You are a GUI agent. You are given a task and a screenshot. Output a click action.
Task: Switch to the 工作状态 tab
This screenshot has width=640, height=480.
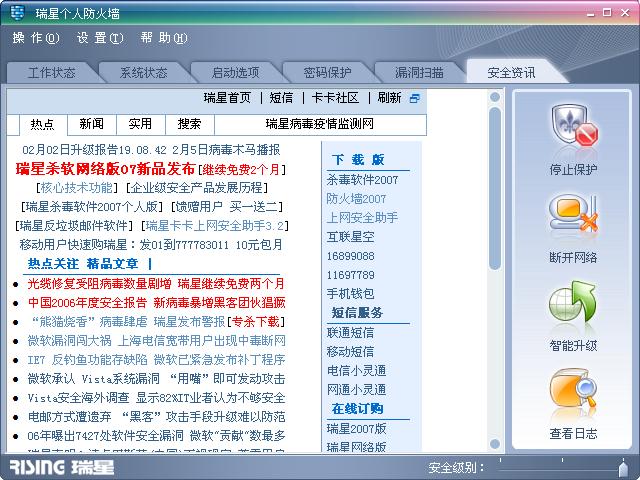pos(52,73)
